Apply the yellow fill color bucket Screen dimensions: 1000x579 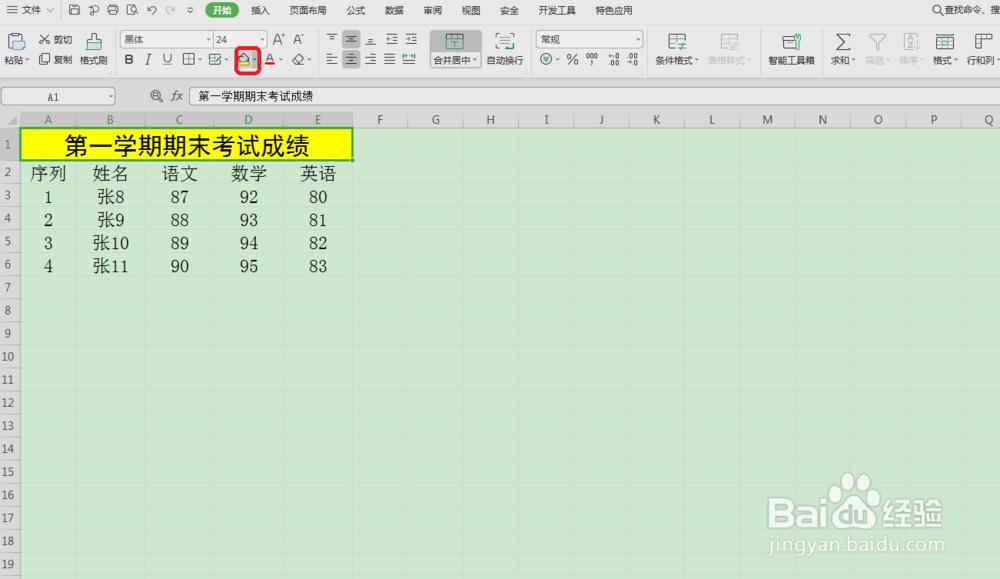point(244,59)
